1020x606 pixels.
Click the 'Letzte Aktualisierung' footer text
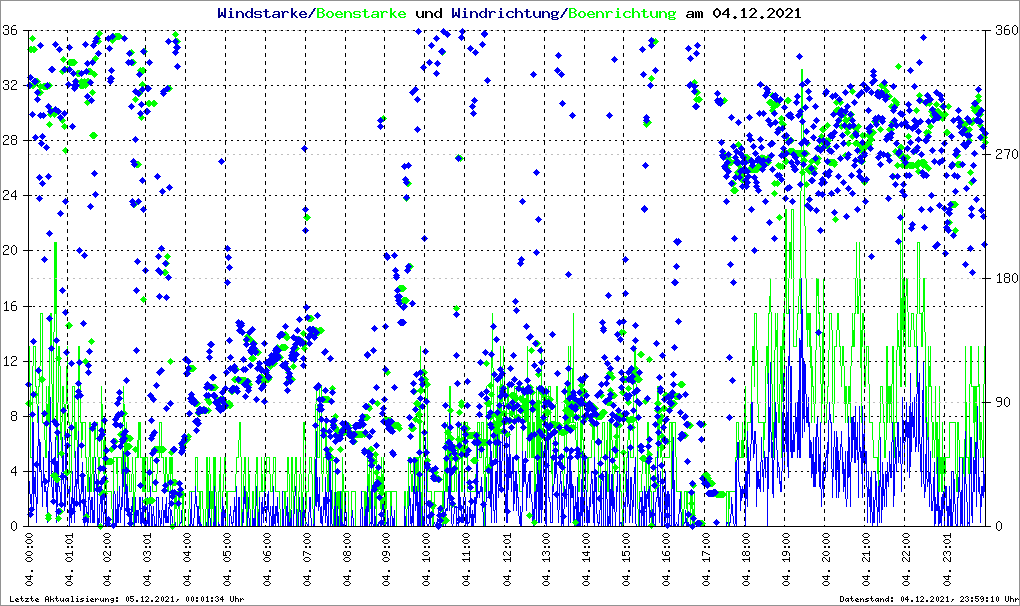tap(127, 599)
